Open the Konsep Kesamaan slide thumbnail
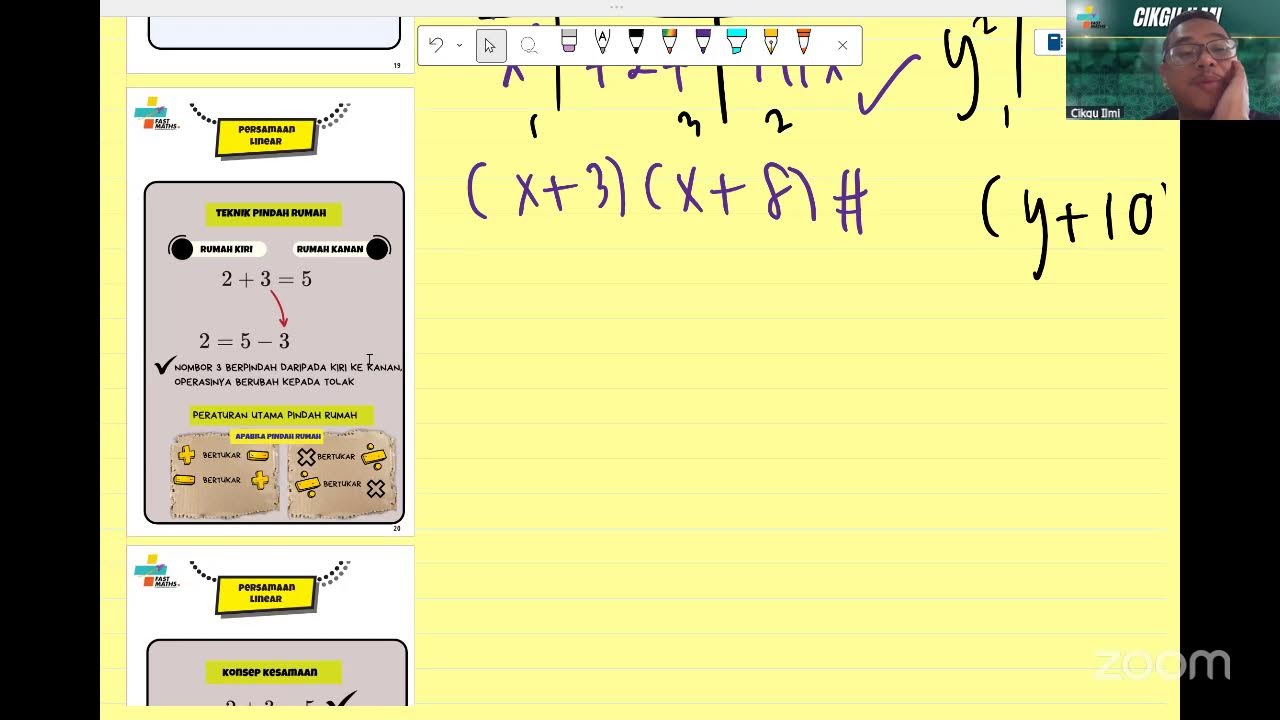1280x720 pixels. click(x=270, y=626)
